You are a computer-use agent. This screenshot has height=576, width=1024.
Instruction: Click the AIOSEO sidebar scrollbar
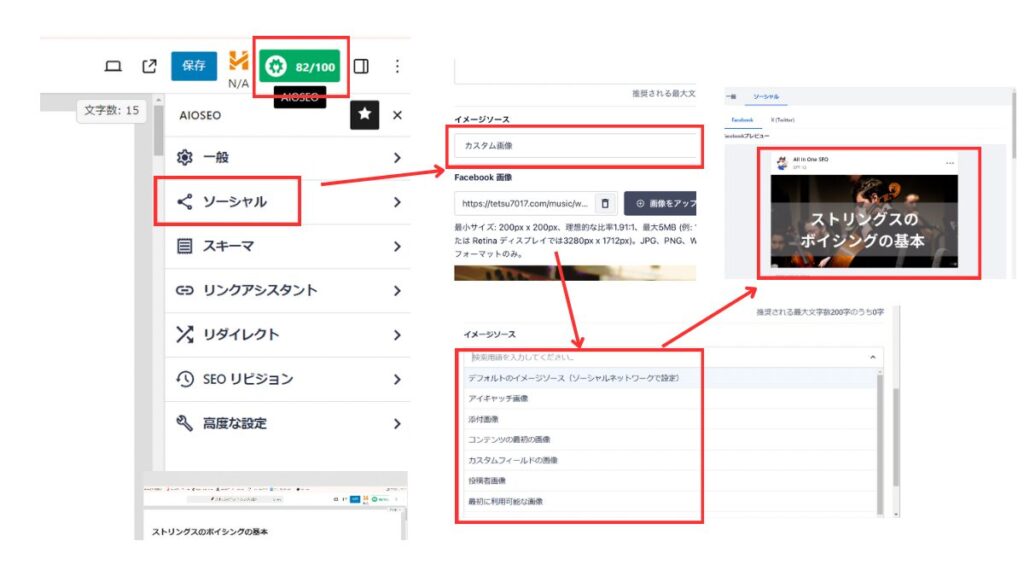pyautogui.click(x=159, y=131)
